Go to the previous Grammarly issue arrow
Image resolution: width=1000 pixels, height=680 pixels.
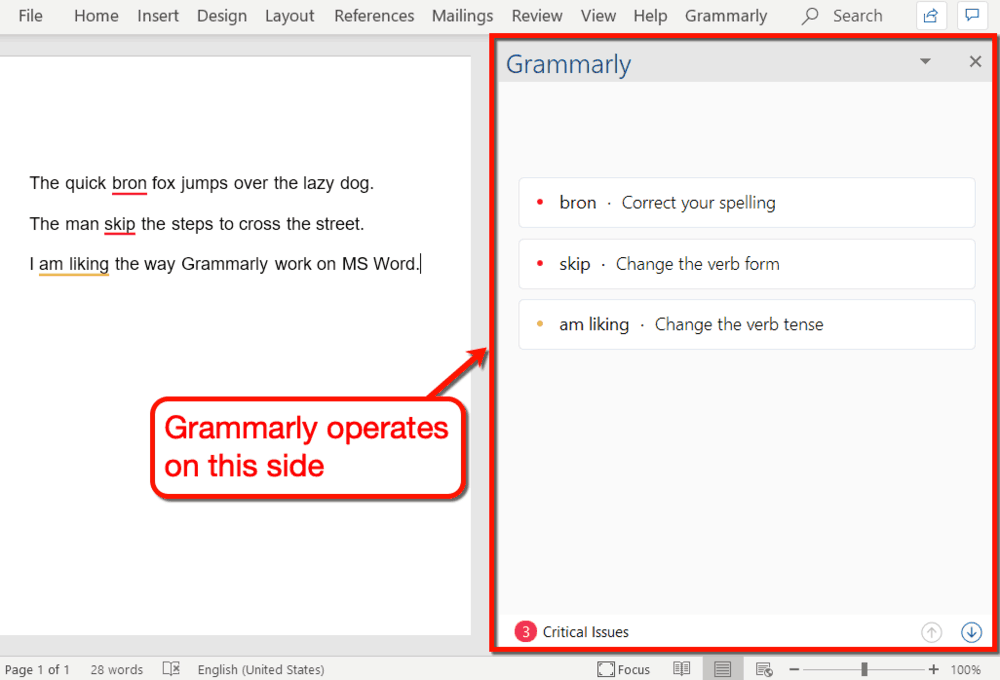932,632
